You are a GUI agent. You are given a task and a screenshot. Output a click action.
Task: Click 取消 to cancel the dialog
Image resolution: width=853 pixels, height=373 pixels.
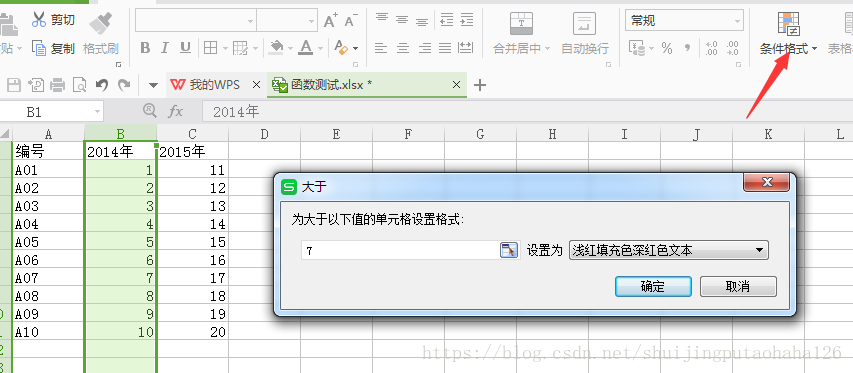738,287
